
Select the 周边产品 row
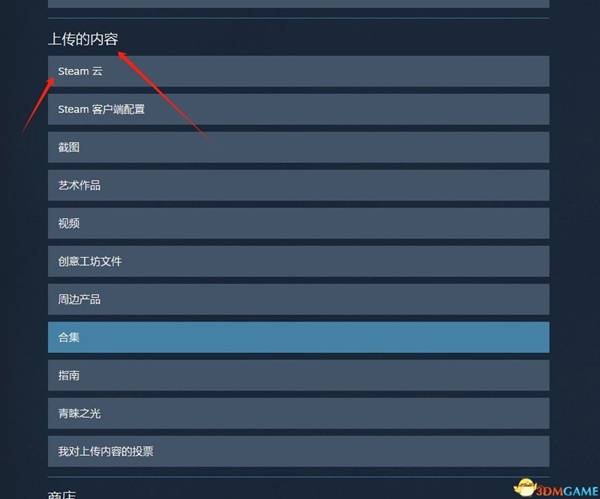pos(298,299)
